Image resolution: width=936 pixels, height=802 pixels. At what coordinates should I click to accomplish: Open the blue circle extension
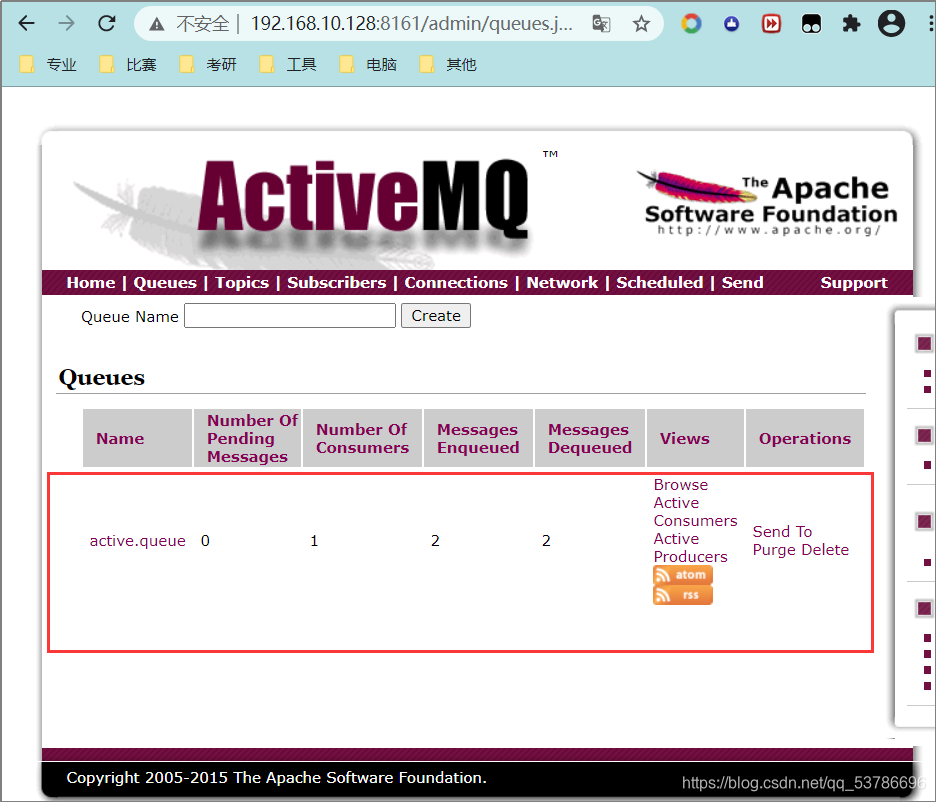pos(731,23)
